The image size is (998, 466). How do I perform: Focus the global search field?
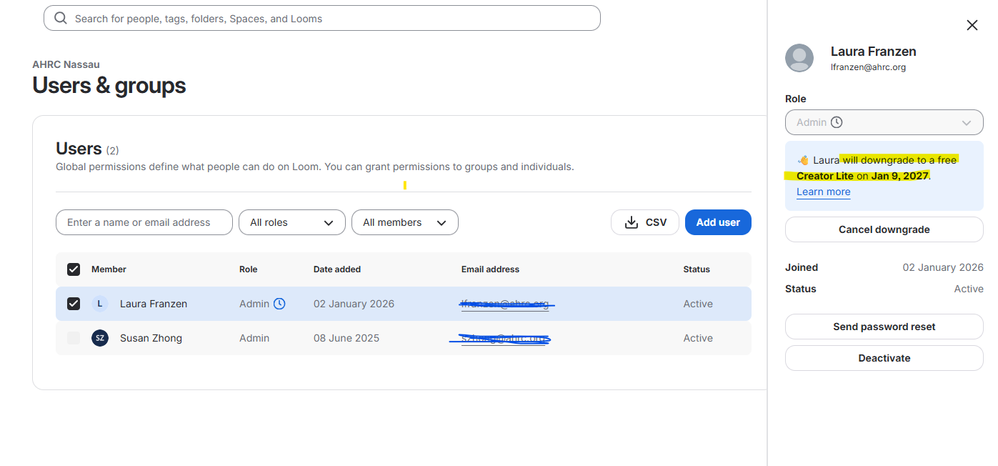(322, 18)
